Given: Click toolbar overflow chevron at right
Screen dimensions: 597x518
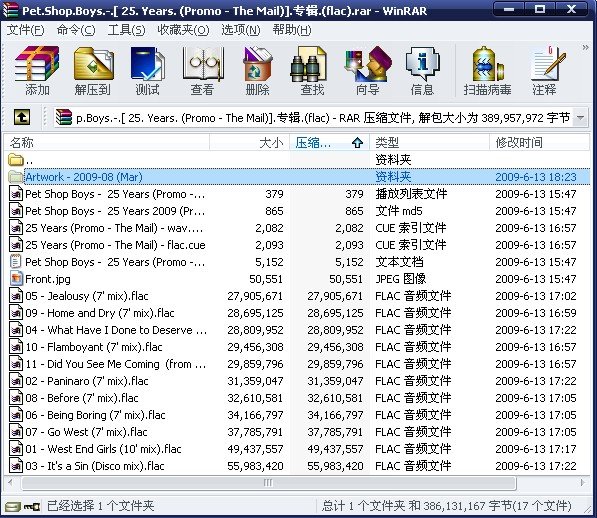Looking at the screenshot, I should (x=585, y=48).
